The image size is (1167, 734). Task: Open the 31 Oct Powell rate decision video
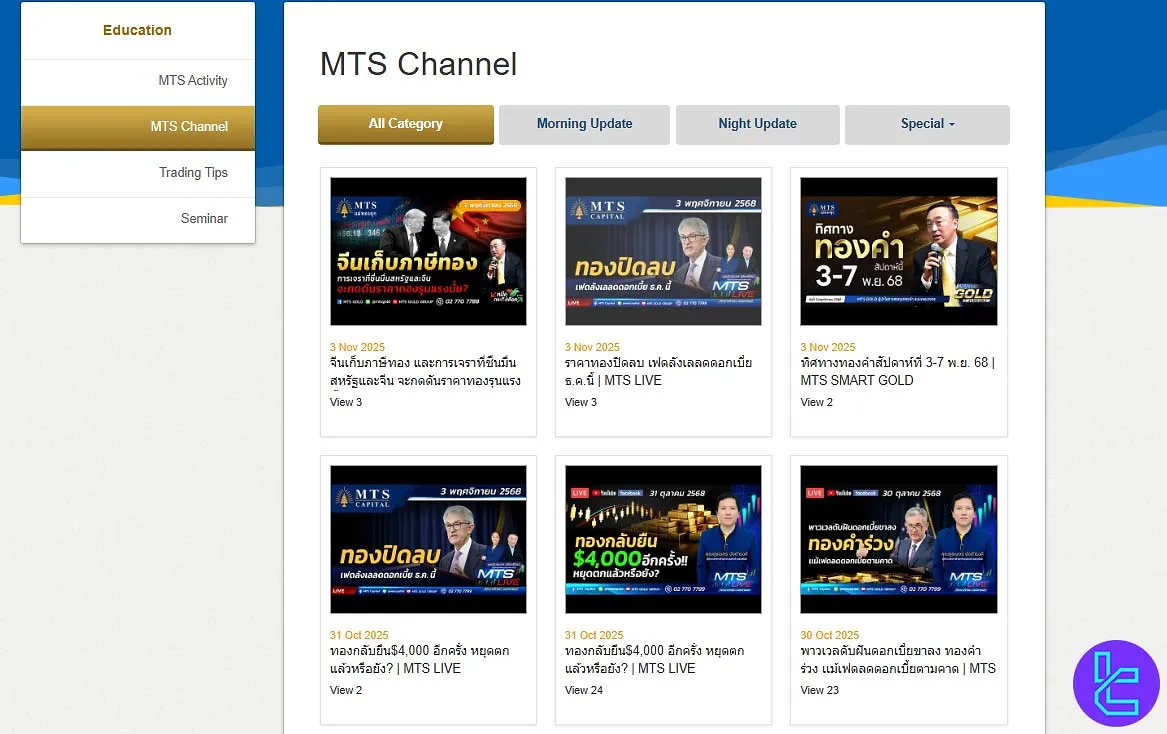coord(428,539)
